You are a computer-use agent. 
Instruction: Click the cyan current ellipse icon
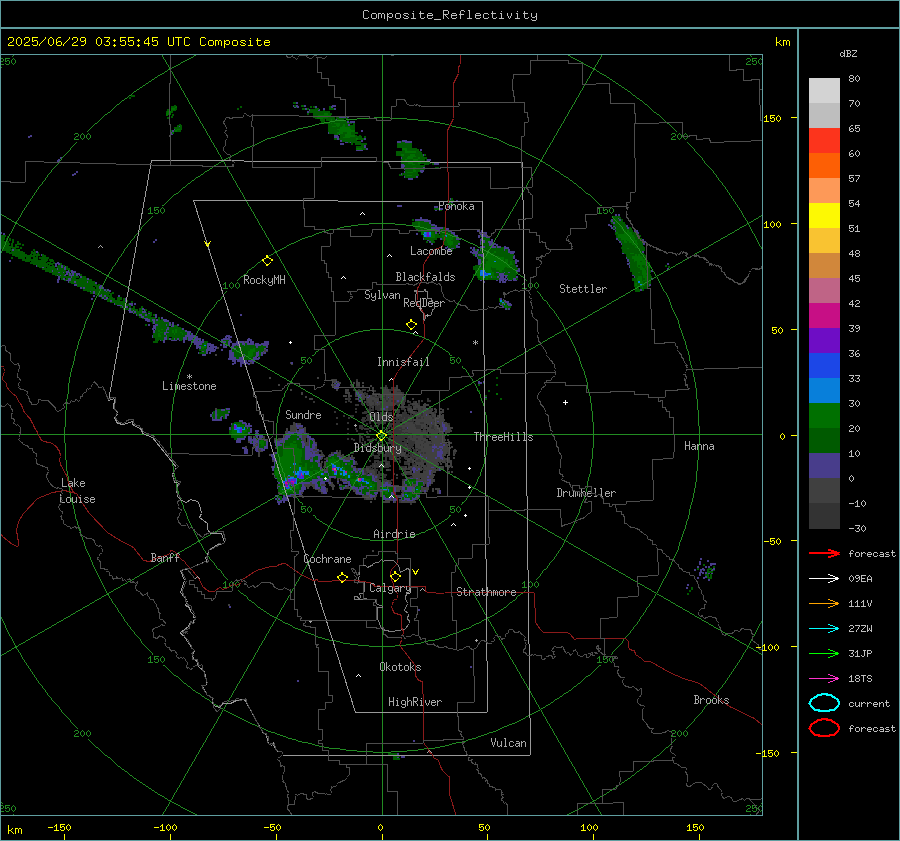824,703
